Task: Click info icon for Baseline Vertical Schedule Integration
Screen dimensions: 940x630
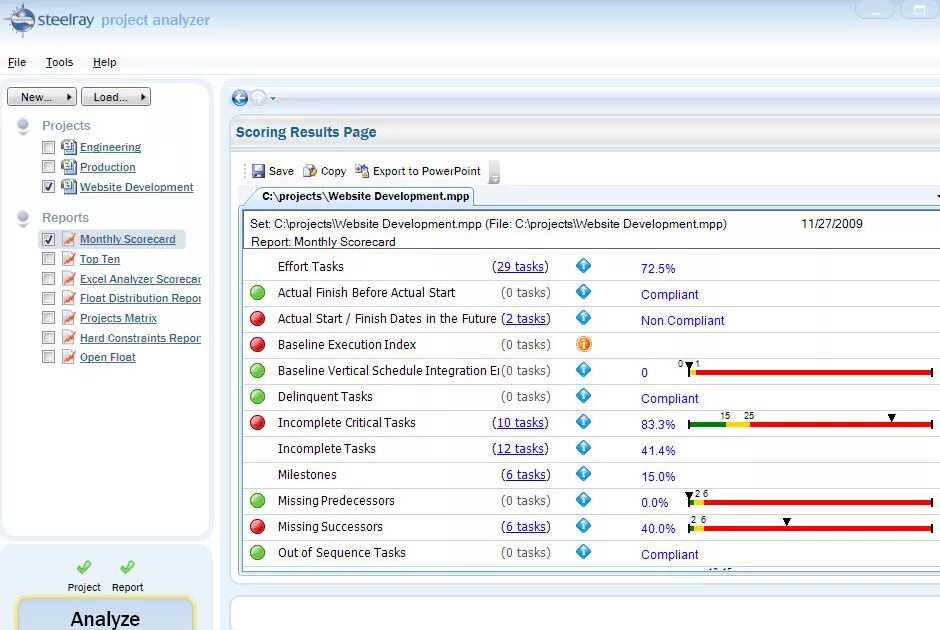Action: coord(583,370)
